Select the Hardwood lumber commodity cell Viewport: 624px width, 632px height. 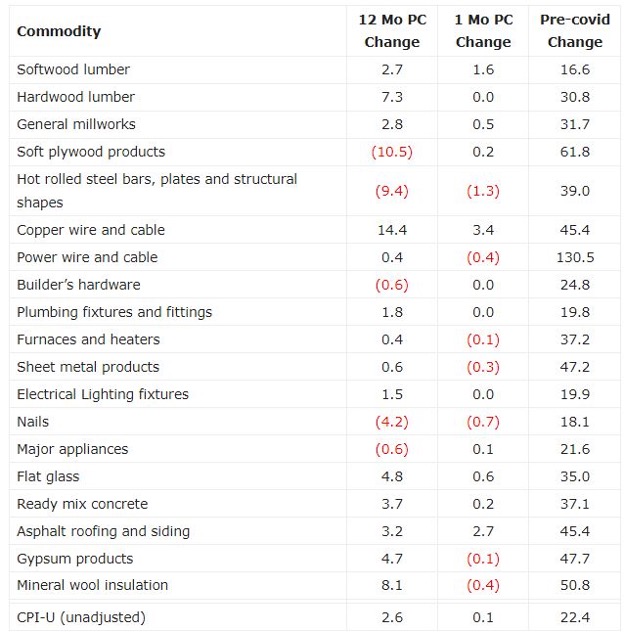pos(76,97)
